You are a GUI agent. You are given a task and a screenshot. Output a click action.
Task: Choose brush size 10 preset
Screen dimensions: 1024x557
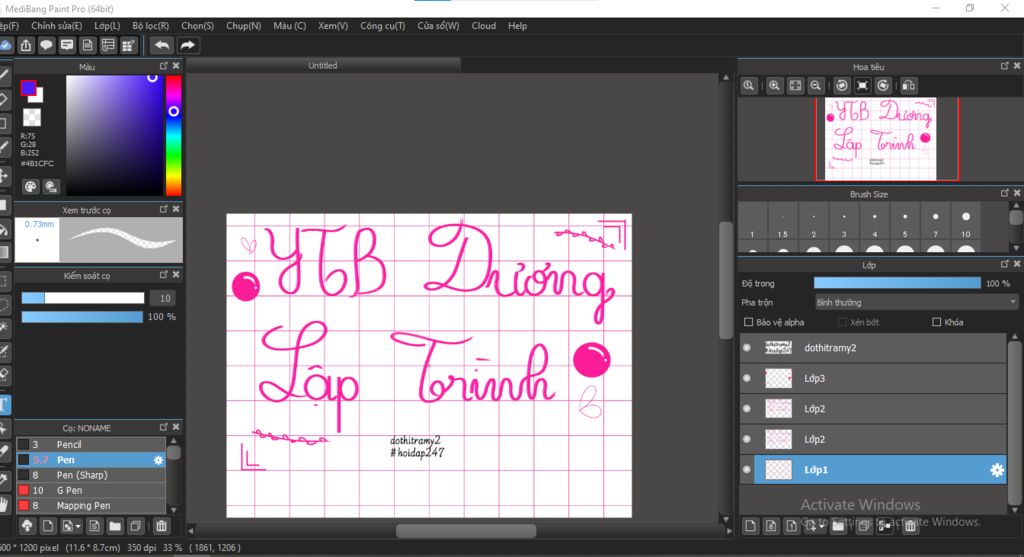966,223
